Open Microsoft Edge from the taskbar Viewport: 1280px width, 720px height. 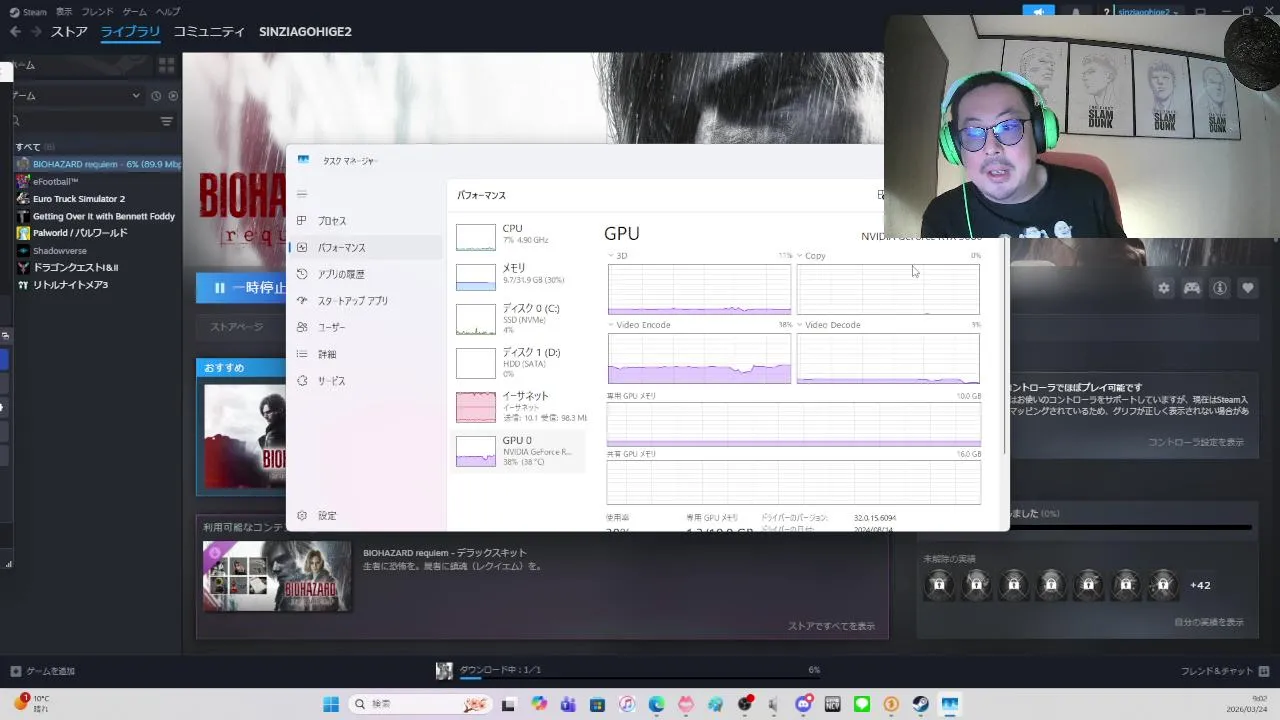(x=656, y=704)
